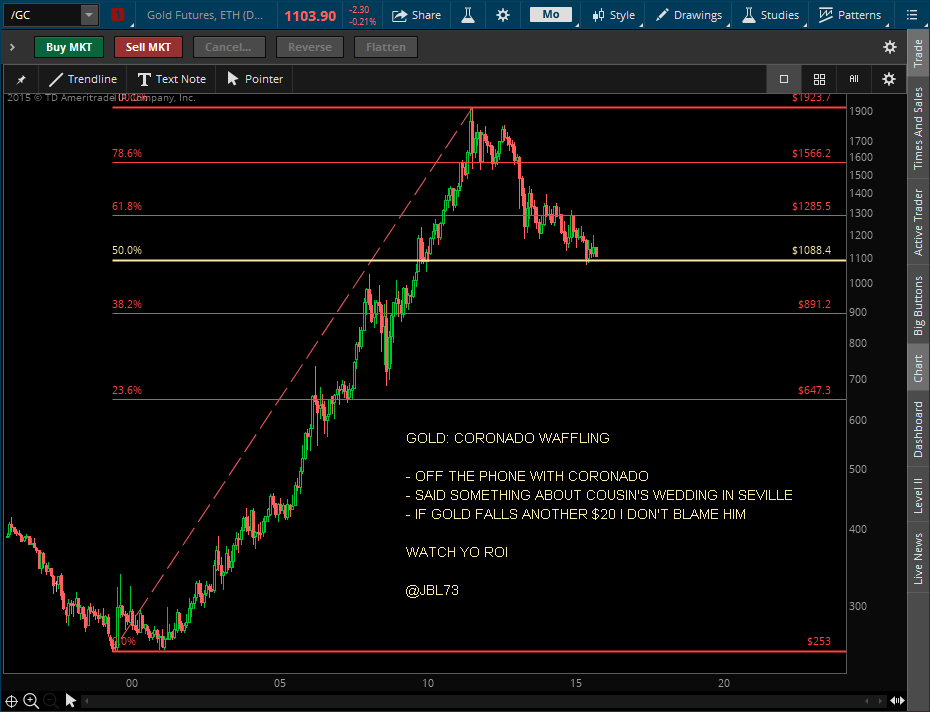Click the @JBL73 text in the note

tap(432, 590)
